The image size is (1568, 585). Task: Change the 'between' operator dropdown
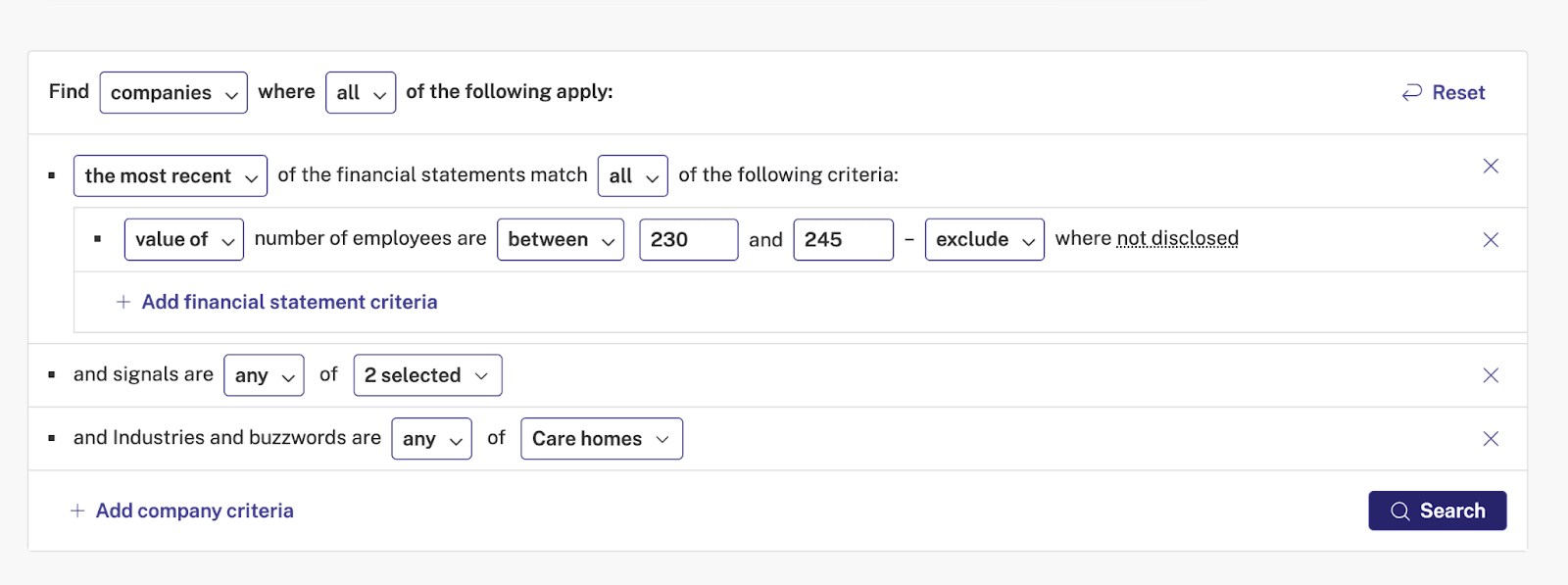561,240
